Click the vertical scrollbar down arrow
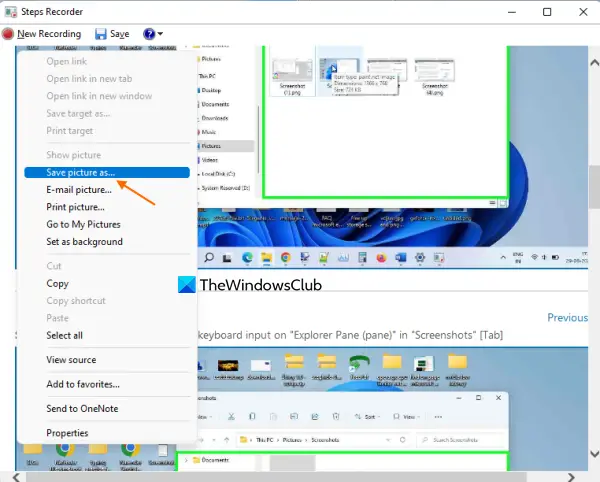The width and height of the screenshot is (600, 482). [594, 454]
